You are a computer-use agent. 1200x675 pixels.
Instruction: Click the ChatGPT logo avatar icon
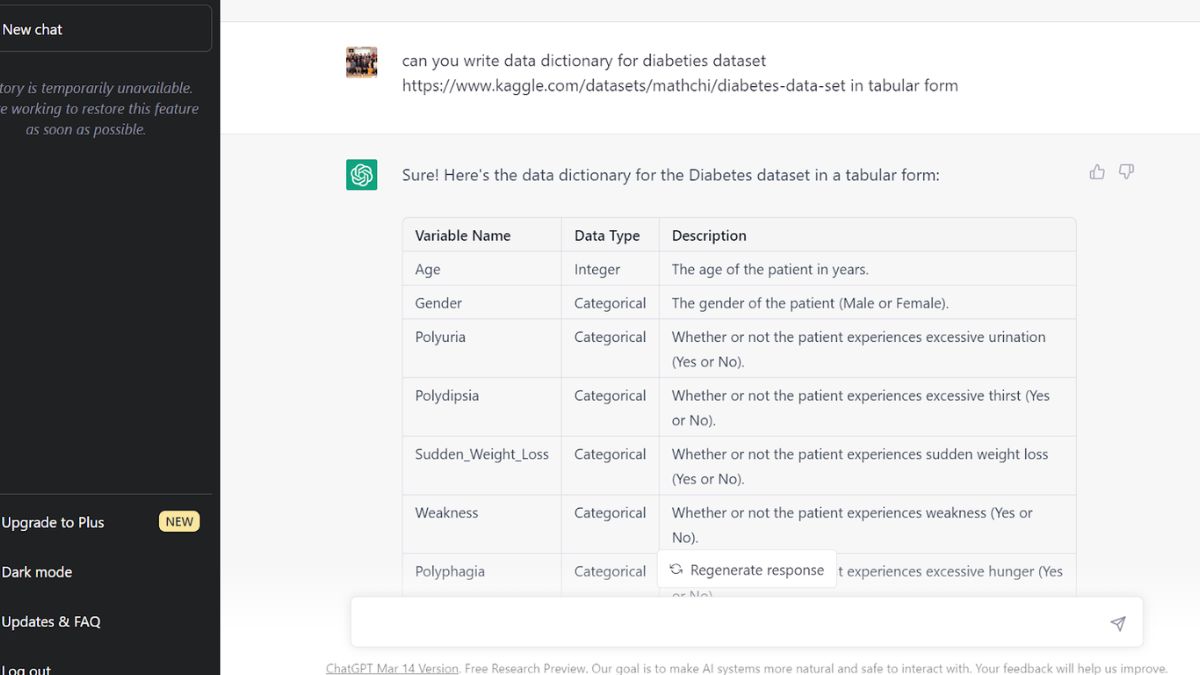coord(362,175)
